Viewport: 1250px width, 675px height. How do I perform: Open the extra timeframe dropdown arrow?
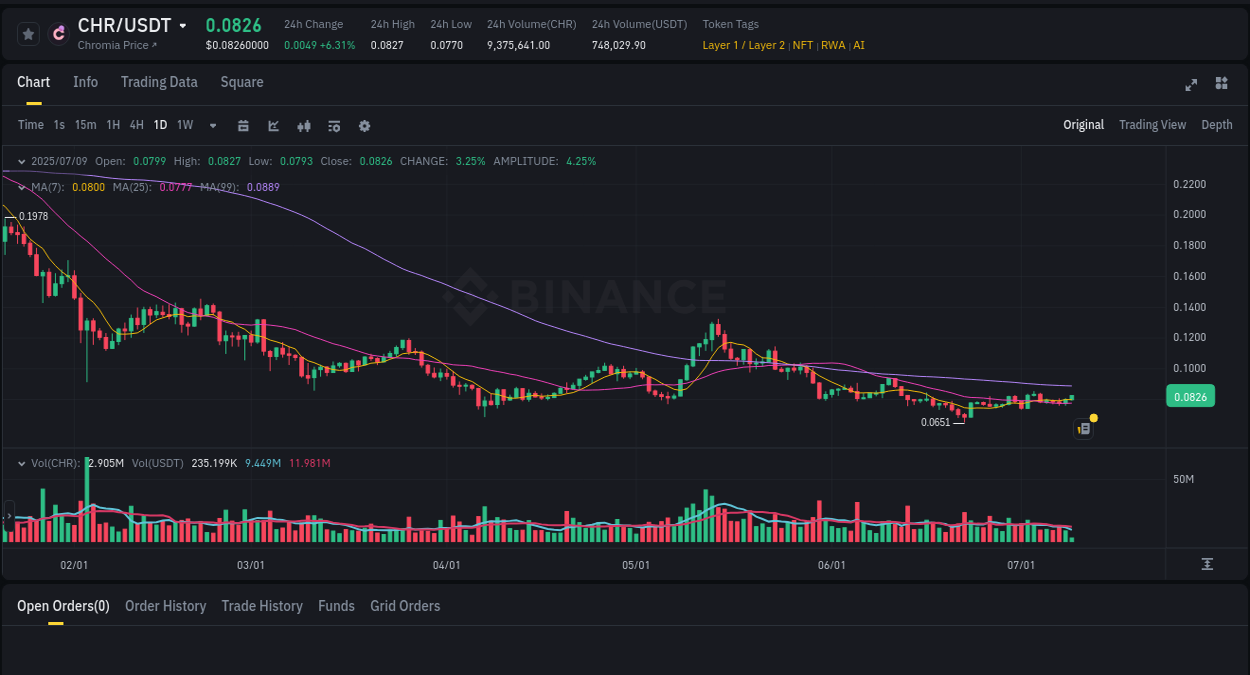click(211, 125)
